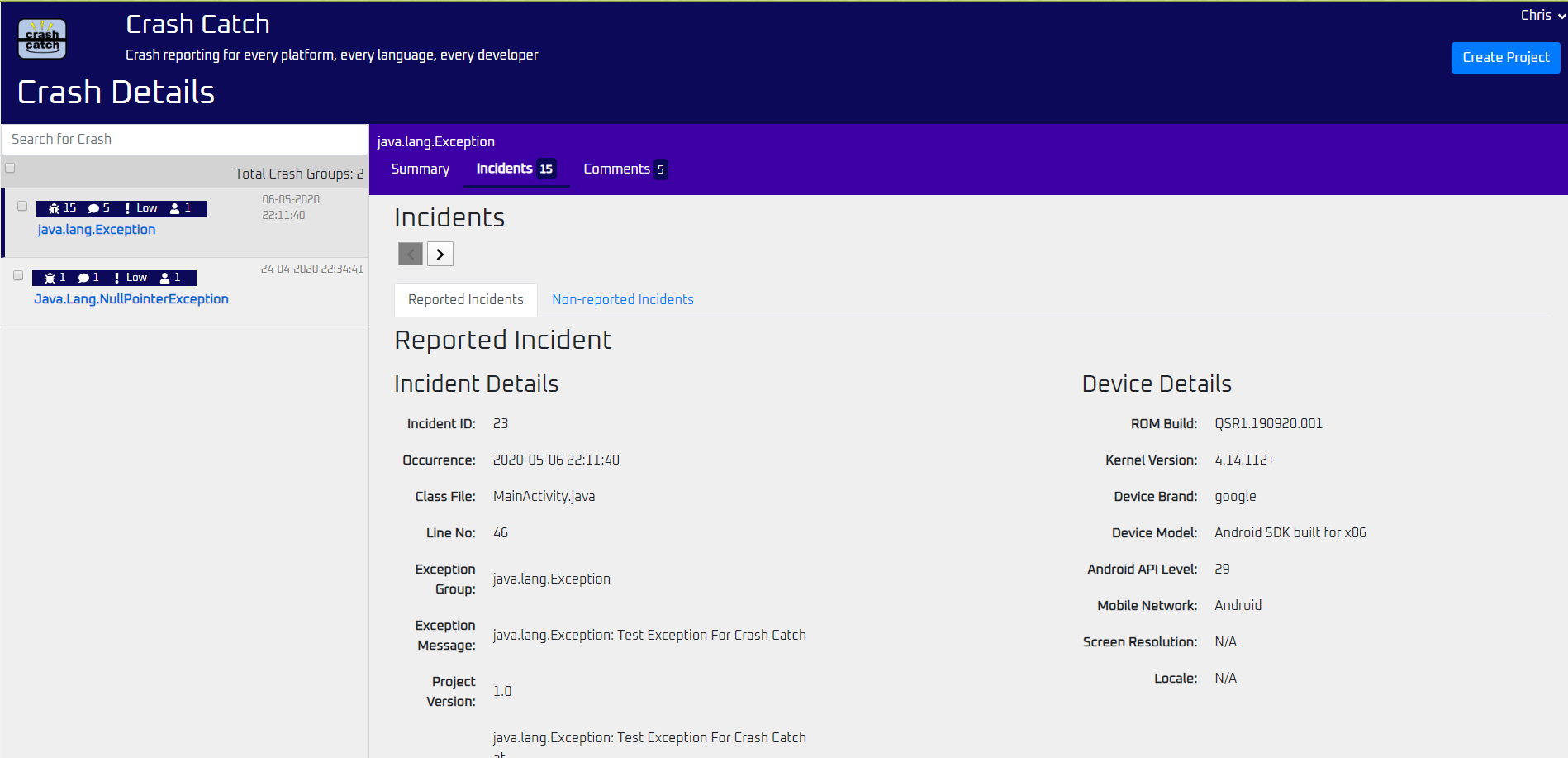Click comment bubble icon in NullPointerException row
The height and width of the screenshot is (758, 1568).
[83, 278]
